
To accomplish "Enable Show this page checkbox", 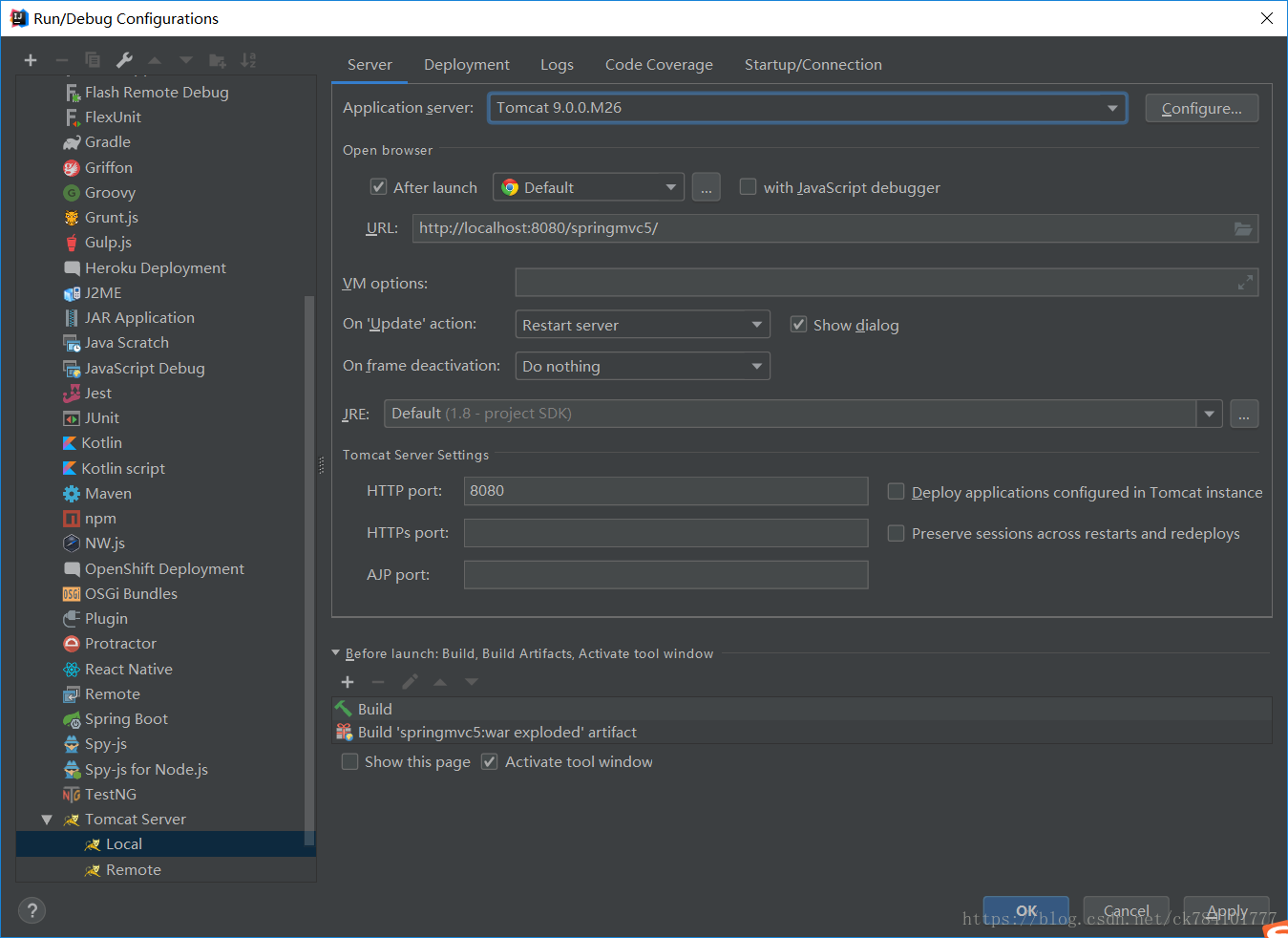I will (x=350, y=761).
